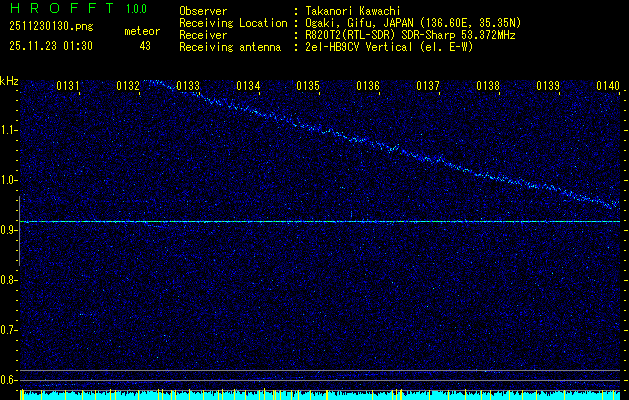This screenshot has height=400, width=629.
Task: Click the HROFFT title text
Action: coord(62,8)
